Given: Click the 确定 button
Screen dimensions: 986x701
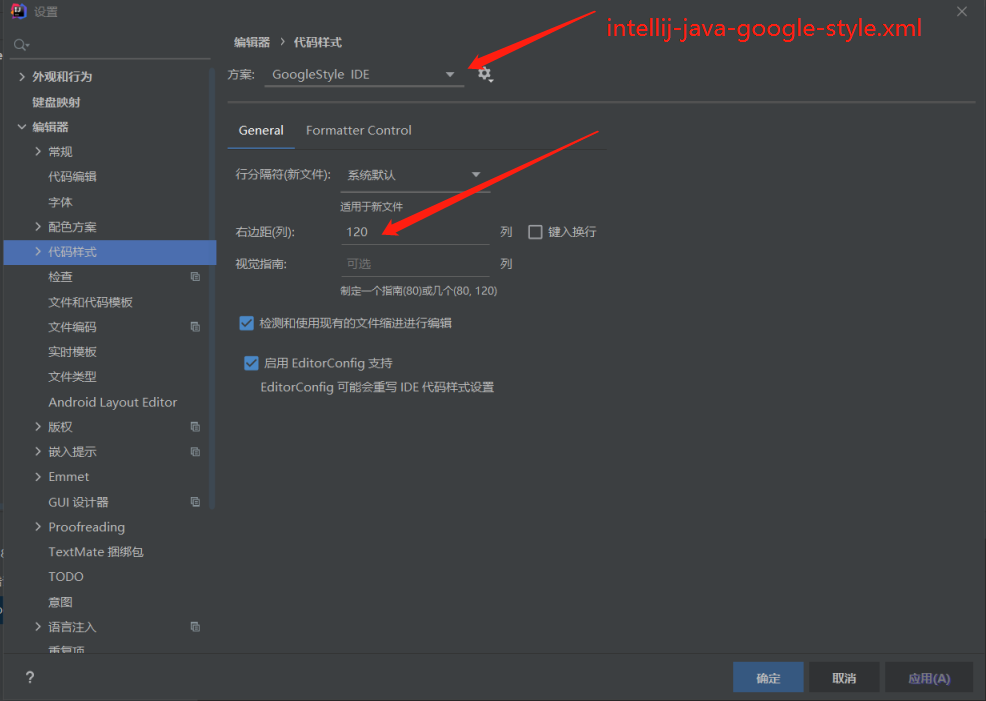Looking at the screenshot, I should click(768, 678).
